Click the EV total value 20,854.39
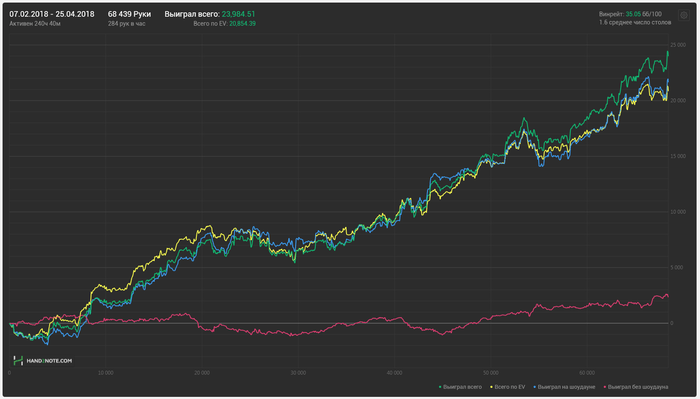This screenshot has height=399, width=700. (x=242, y=24)
